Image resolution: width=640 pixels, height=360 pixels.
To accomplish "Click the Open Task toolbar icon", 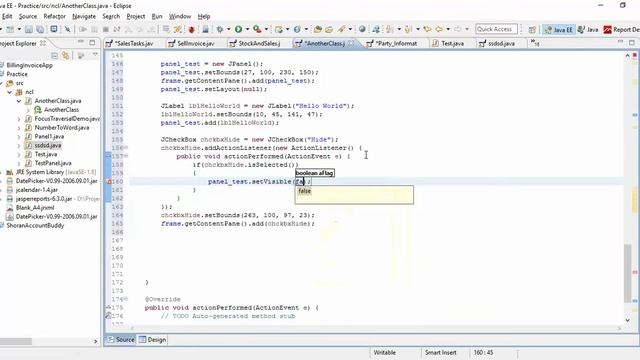I will pyautogui.click(x=329, y=29).
